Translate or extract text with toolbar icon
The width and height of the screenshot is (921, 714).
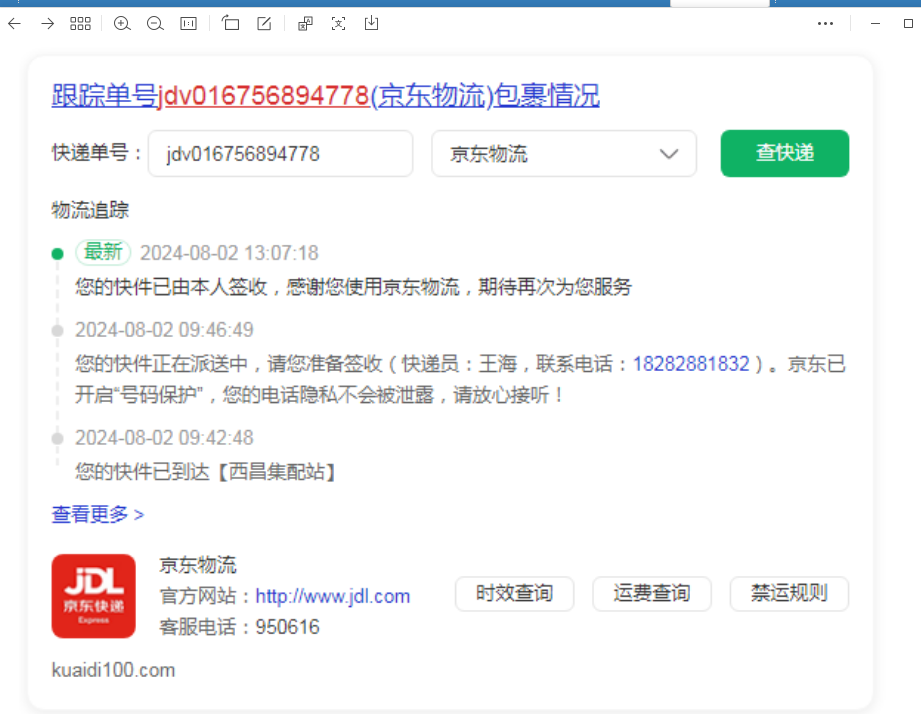click(x=305, y=23)
